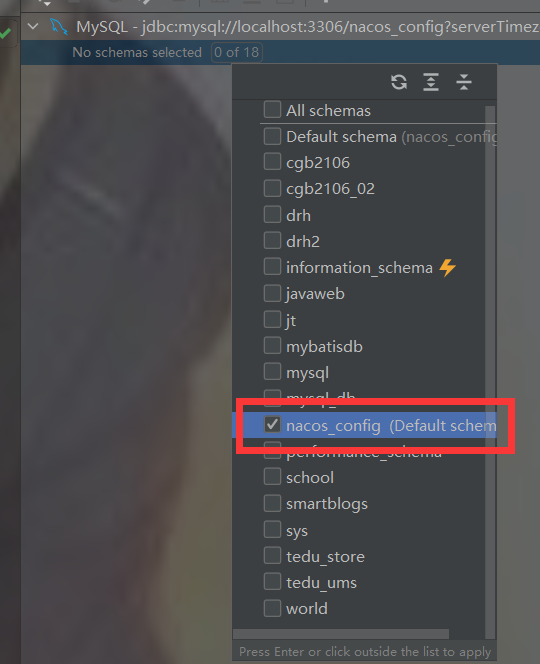The image size is (540, 664).
Task: Click the mybatisdb schema label
Action: [x=324, y=347]
